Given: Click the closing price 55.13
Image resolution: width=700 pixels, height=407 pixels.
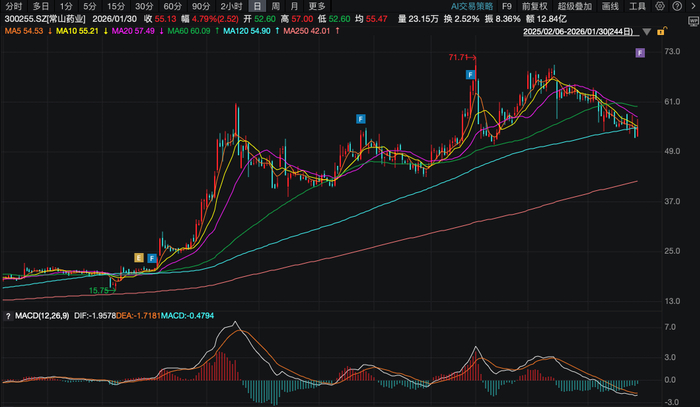Looking at the screenshot, I should tap(165, 19).
